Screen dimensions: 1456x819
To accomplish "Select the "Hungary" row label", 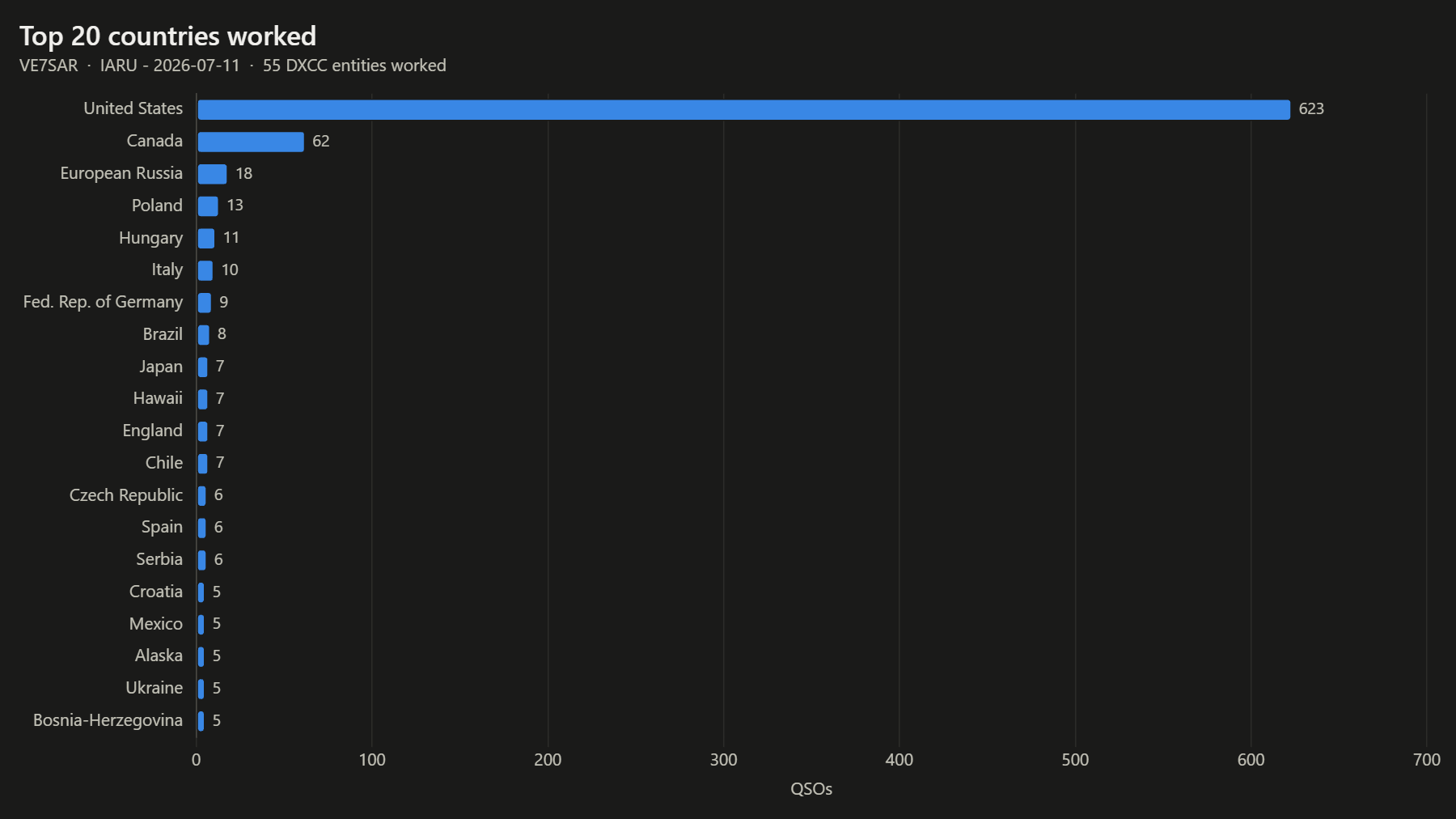I will (150, 238).
